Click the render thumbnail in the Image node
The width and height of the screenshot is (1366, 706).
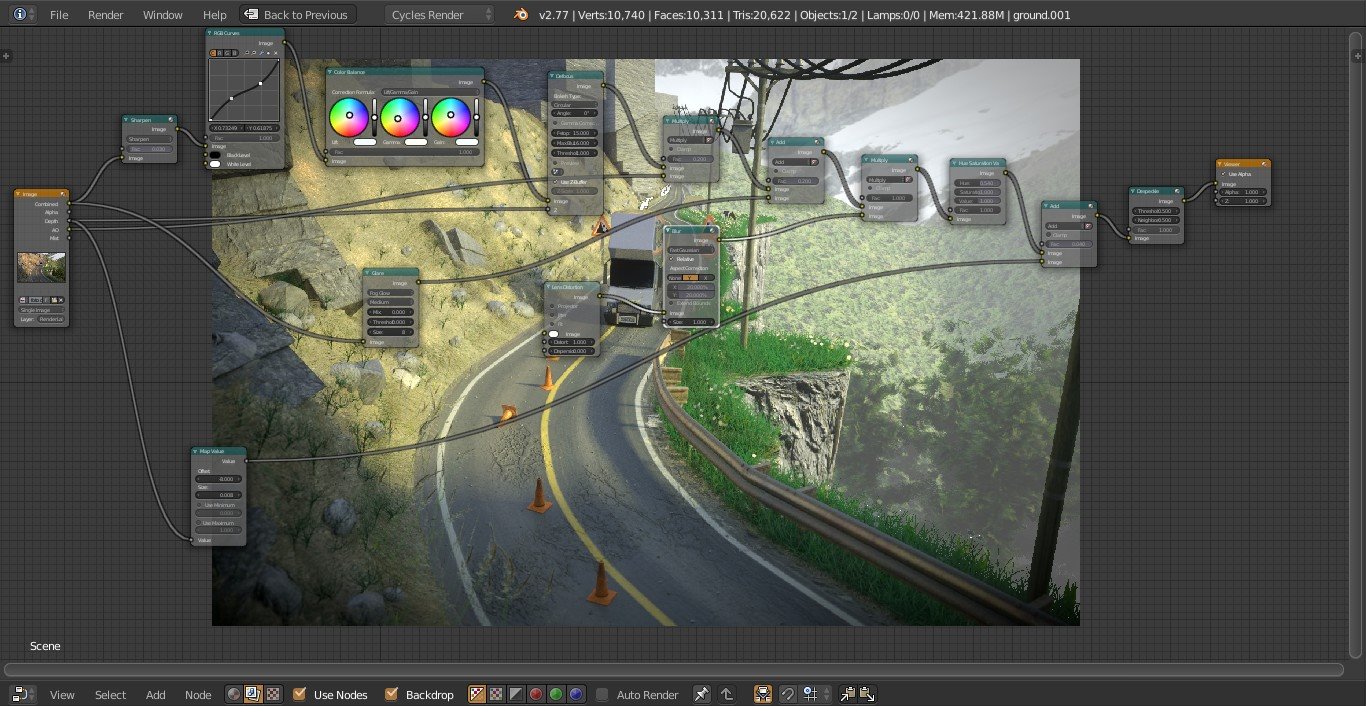[x=41, y=267]
